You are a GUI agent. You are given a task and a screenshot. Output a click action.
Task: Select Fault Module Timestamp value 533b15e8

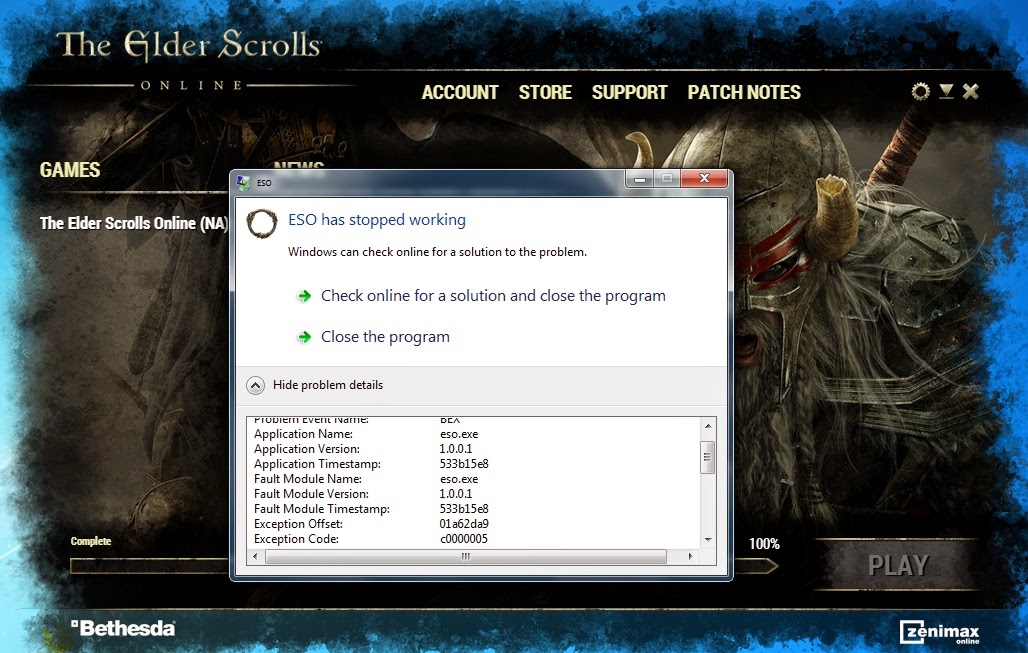point(464,509)
